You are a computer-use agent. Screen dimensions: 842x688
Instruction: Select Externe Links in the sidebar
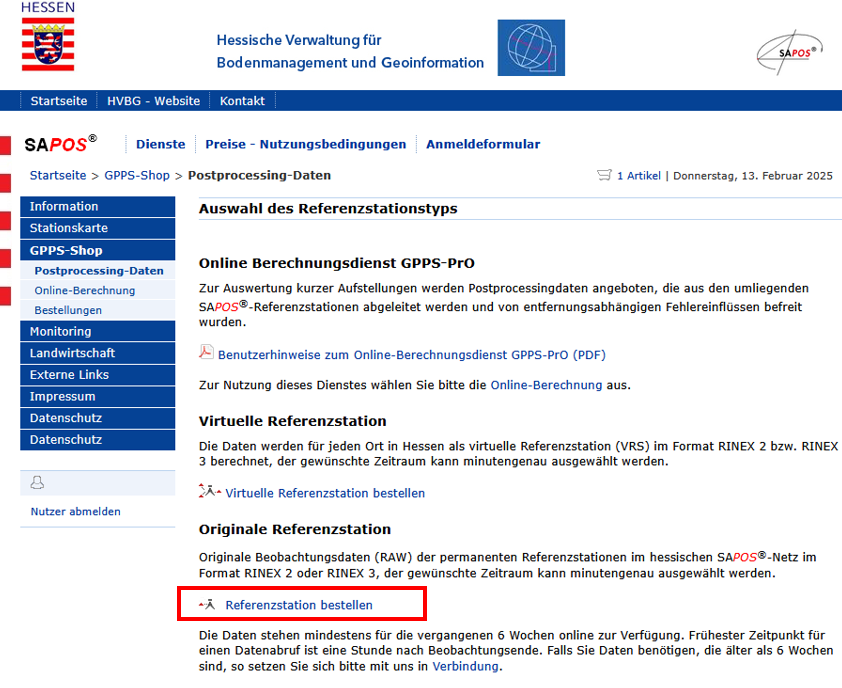click(x=98, y=375)
